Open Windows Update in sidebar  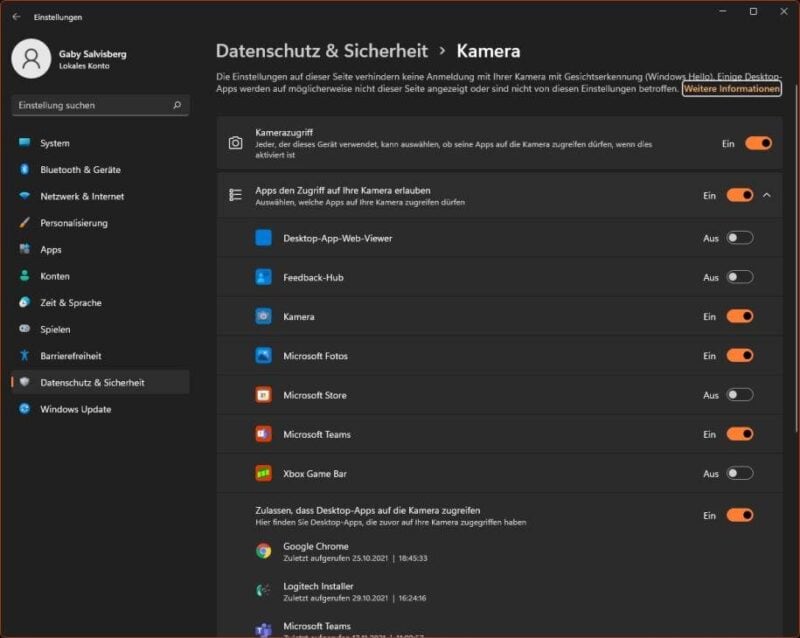click(x=75, y=409)
